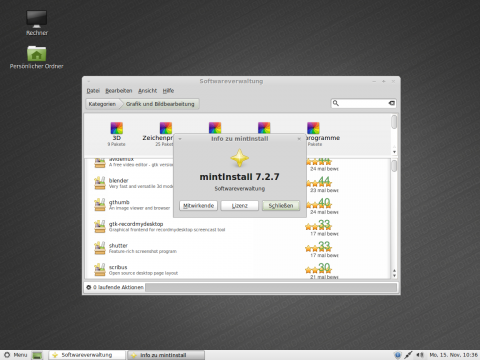Click the star logo in the mintInstall dialog
480x360 pixels.
tap(240, 158)
